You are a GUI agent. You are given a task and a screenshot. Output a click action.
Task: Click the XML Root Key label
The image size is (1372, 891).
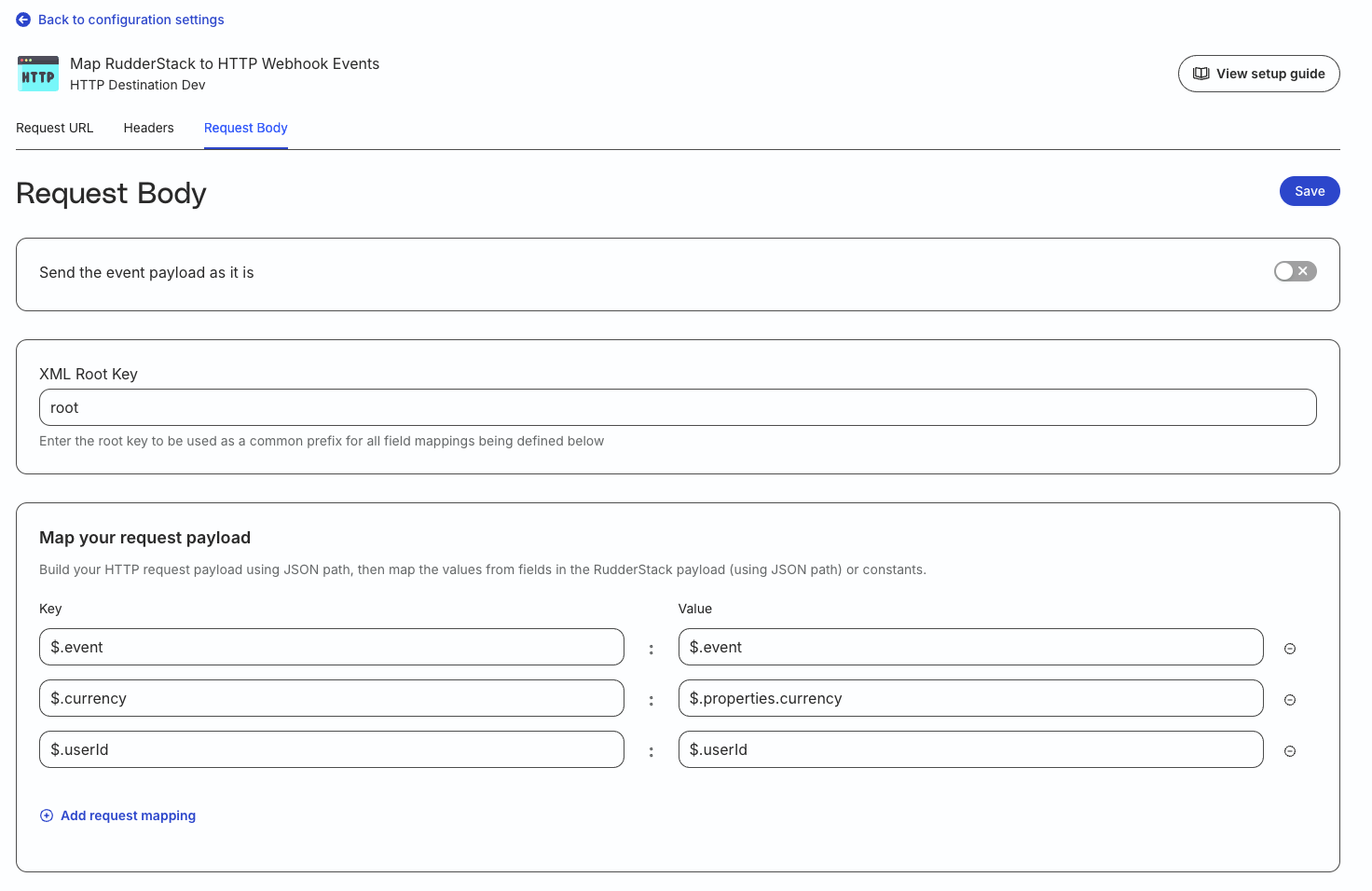point(89,374)
